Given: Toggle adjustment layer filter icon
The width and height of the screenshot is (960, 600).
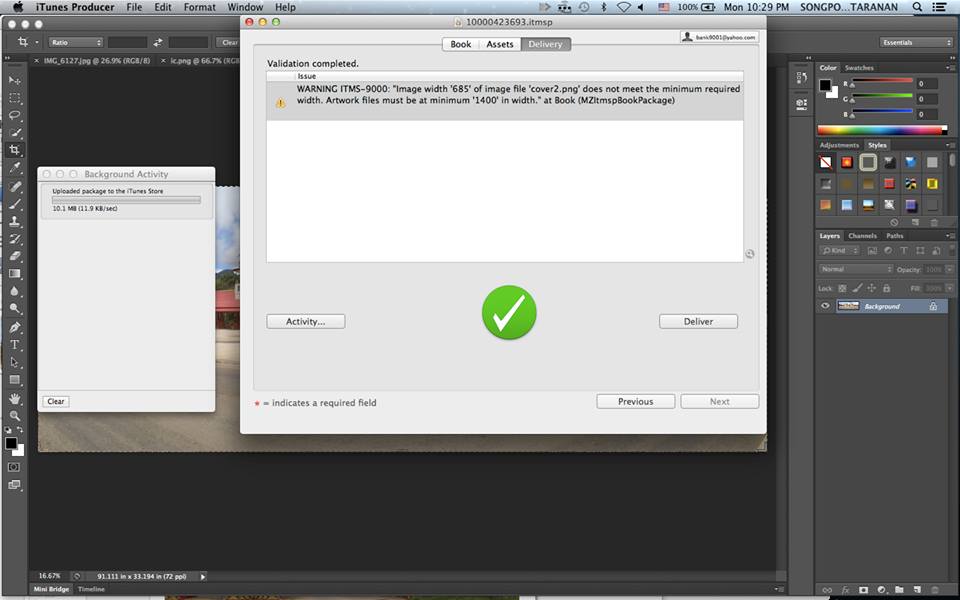Looking at the screenshot, I should point(888,250).
